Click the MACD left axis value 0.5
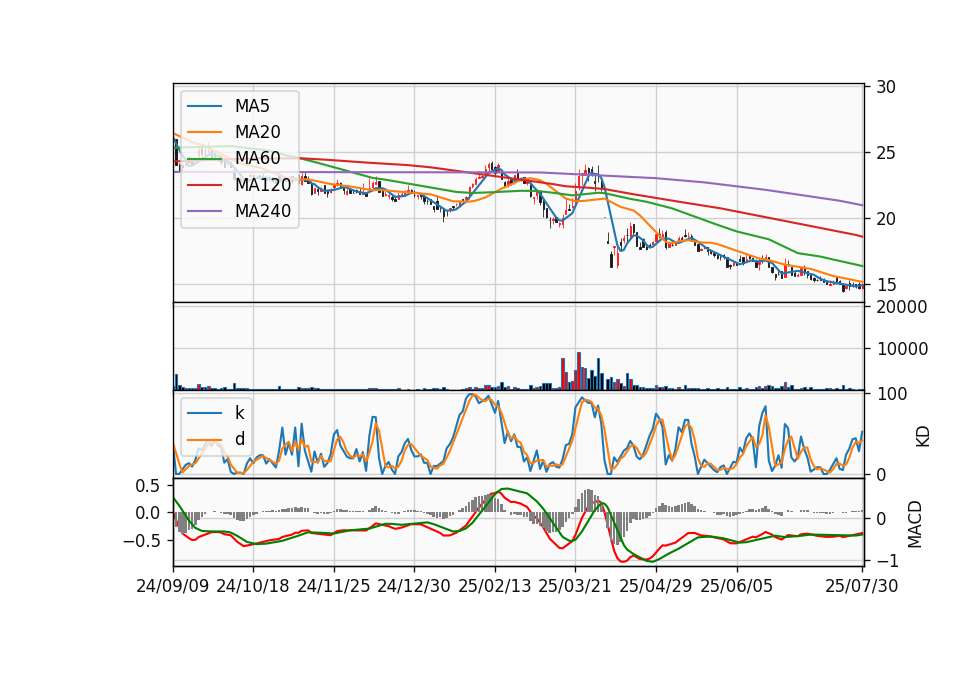This screenshot has height=690, width=960. (x=147, y=486)
